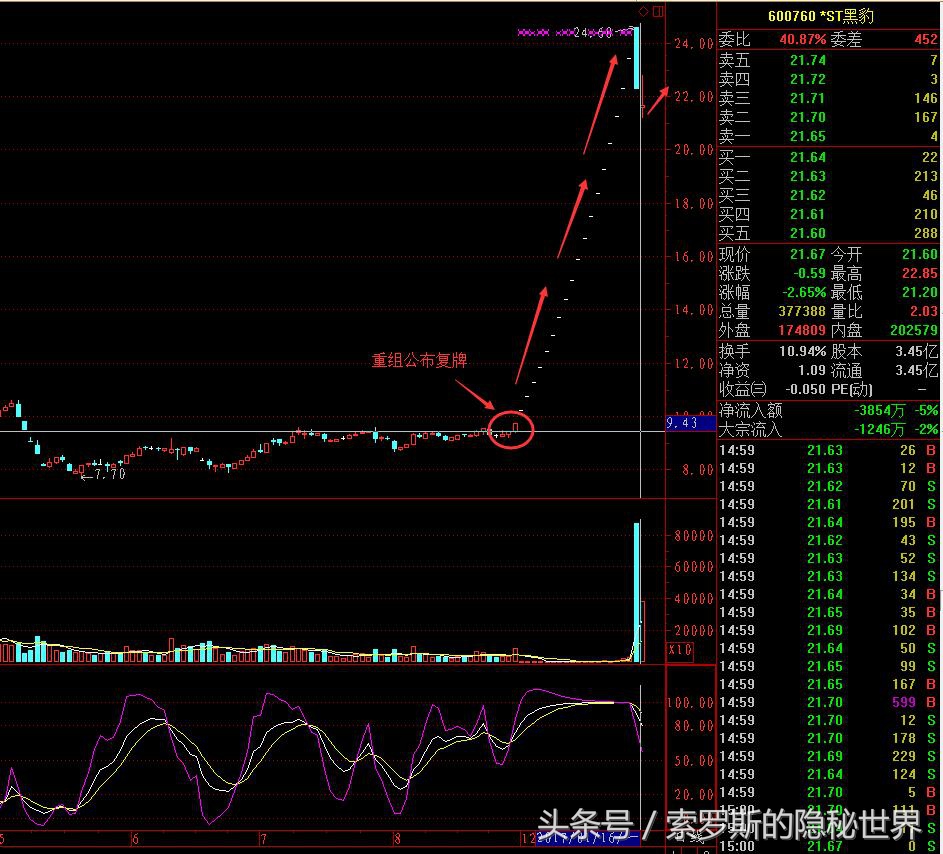Select the tick row with volume 195

tap(828, 523)
